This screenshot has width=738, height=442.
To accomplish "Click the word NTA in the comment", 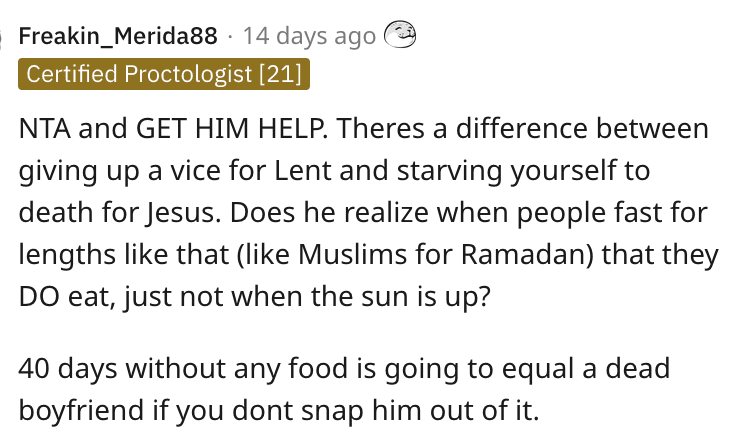I will [x=45, y=128].
